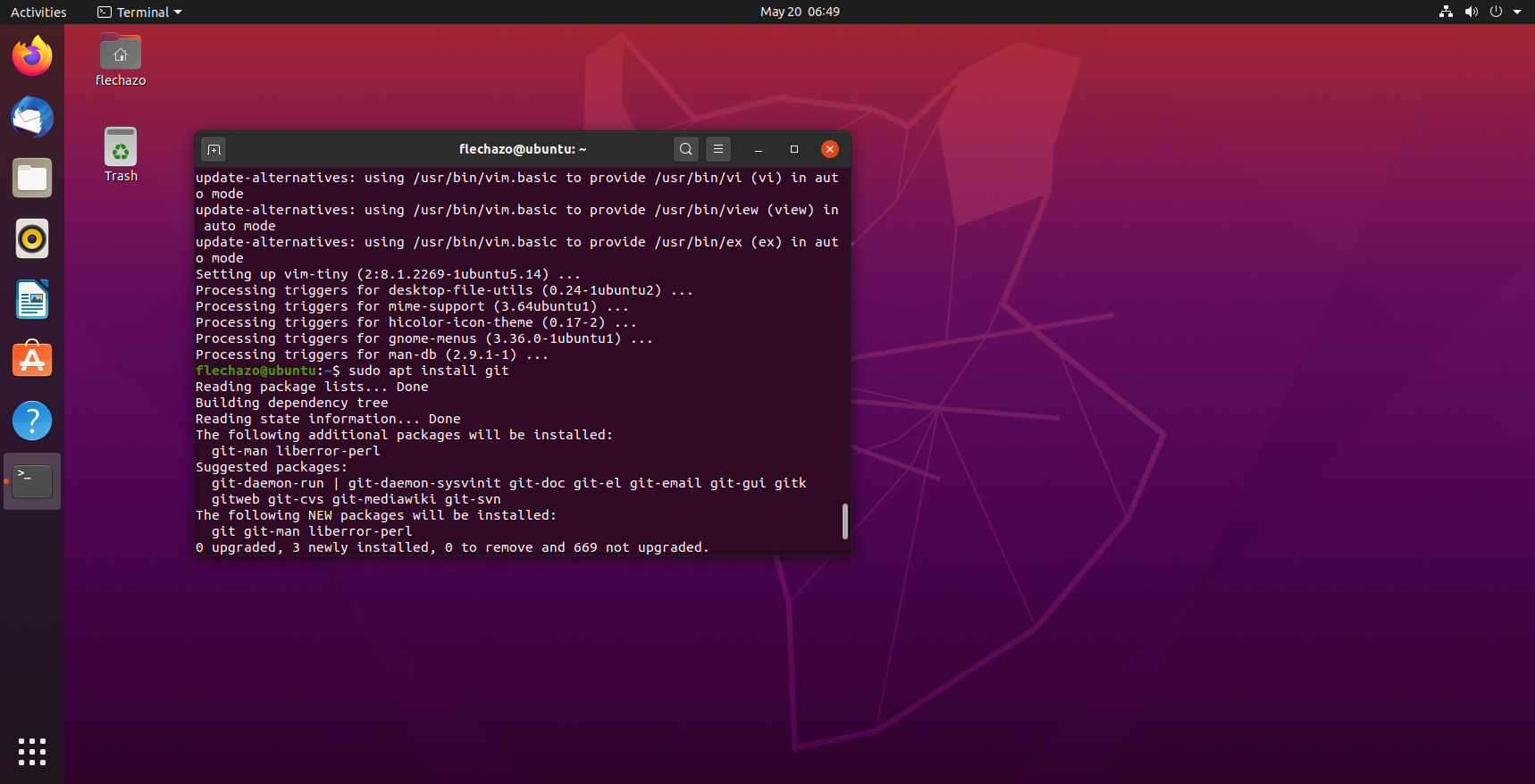The height and width of the screenshot is (784, 1535).
Task: Launch Firefox from the dock
Action: (32, 57)
